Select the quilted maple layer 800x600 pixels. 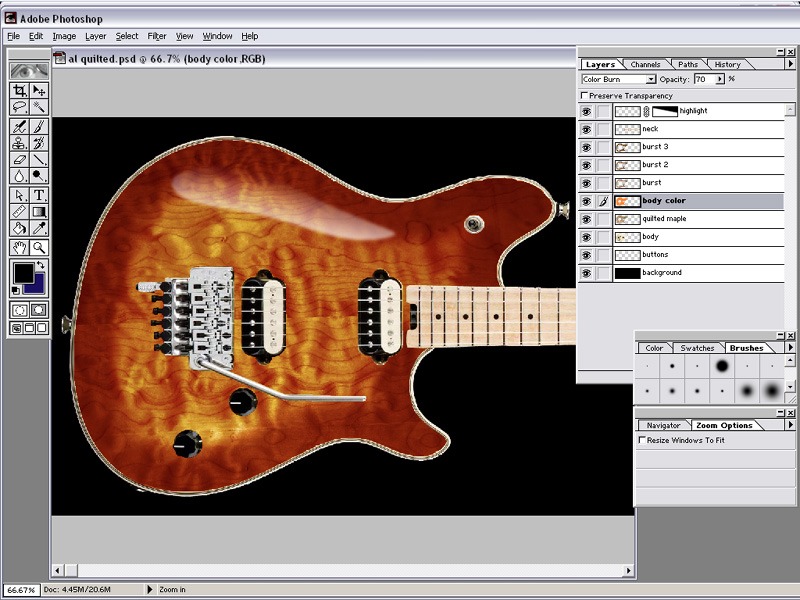click(x=664, y=219)
